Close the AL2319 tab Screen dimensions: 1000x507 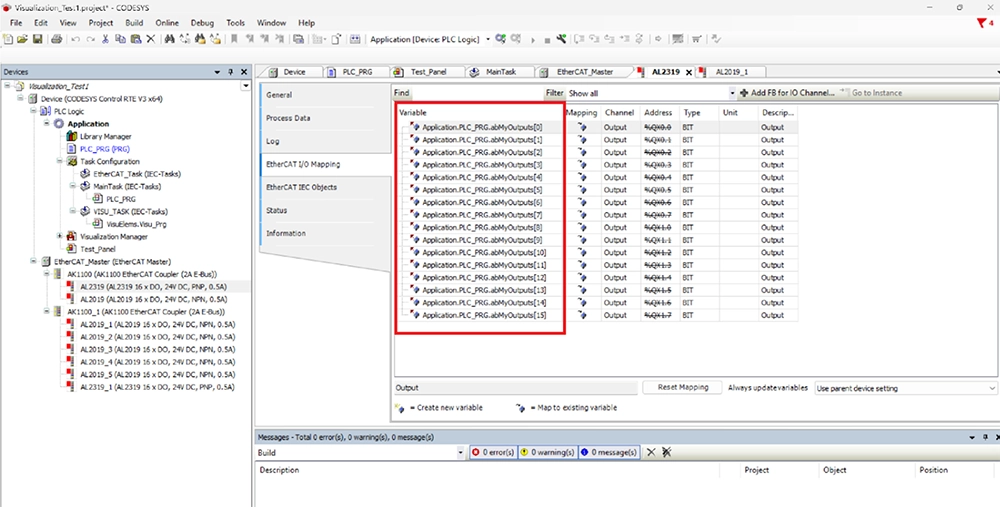689,73
